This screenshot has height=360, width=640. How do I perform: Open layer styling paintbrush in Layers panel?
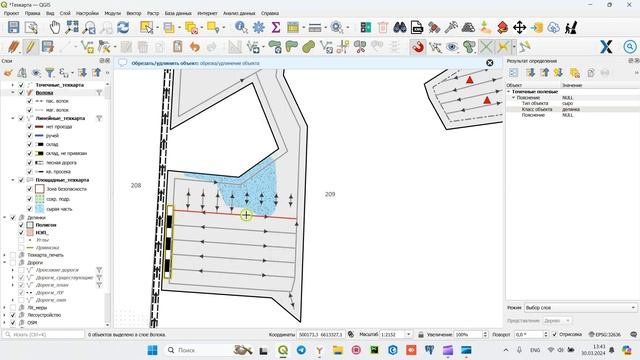click(8, 73)
